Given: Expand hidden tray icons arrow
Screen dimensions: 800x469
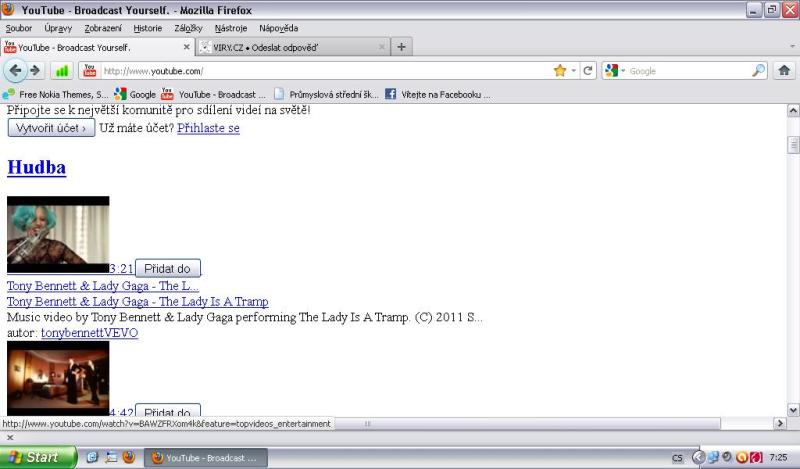Looking at the screenshot, I should point(698,457).
